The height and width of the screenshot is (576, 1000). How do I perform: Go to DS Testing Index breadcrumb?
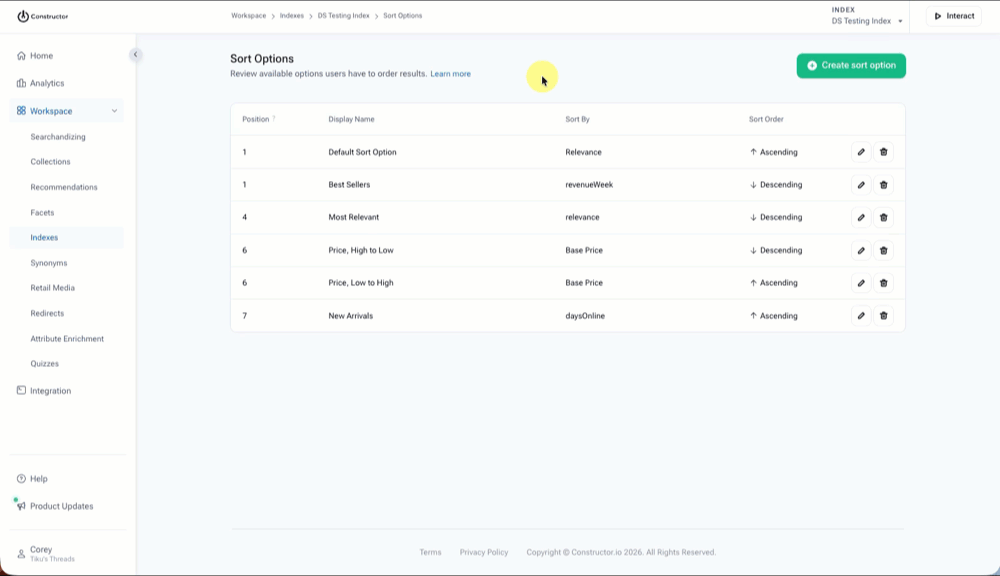click(x=343, y=15)
